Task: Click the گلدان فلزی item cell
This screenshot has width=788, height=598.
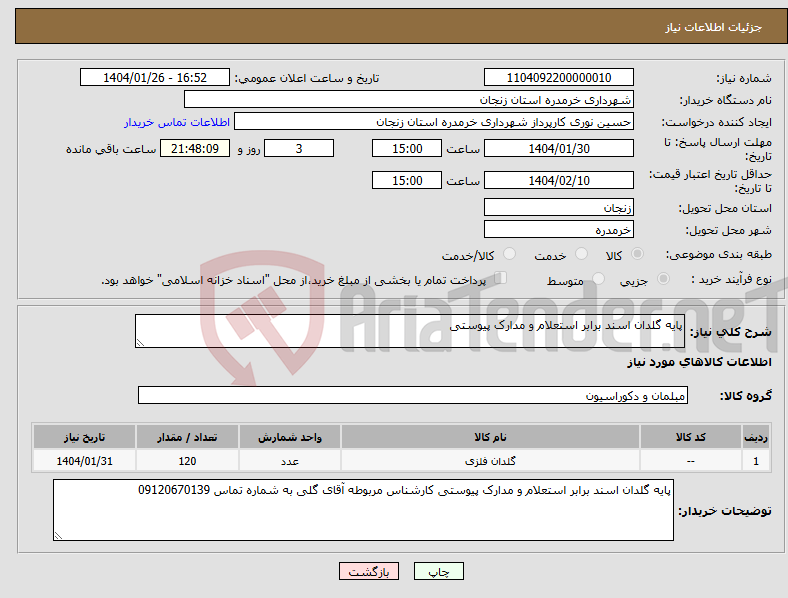Action: pos(490,461)
